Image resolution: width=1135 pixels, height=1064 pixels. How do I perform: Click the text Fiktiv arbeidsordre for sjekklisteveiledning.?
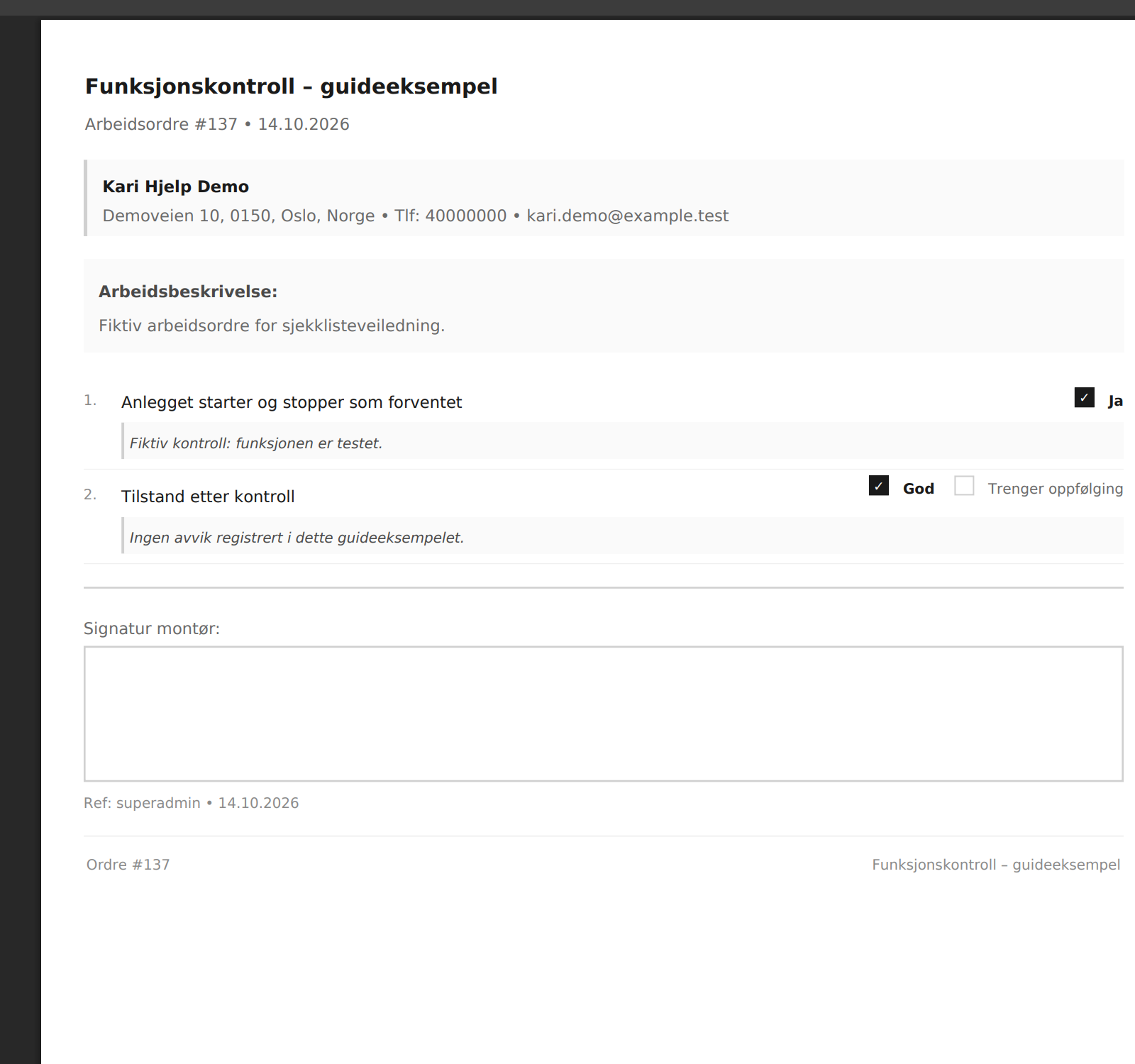pyautogui.click(x=272, y=326)
